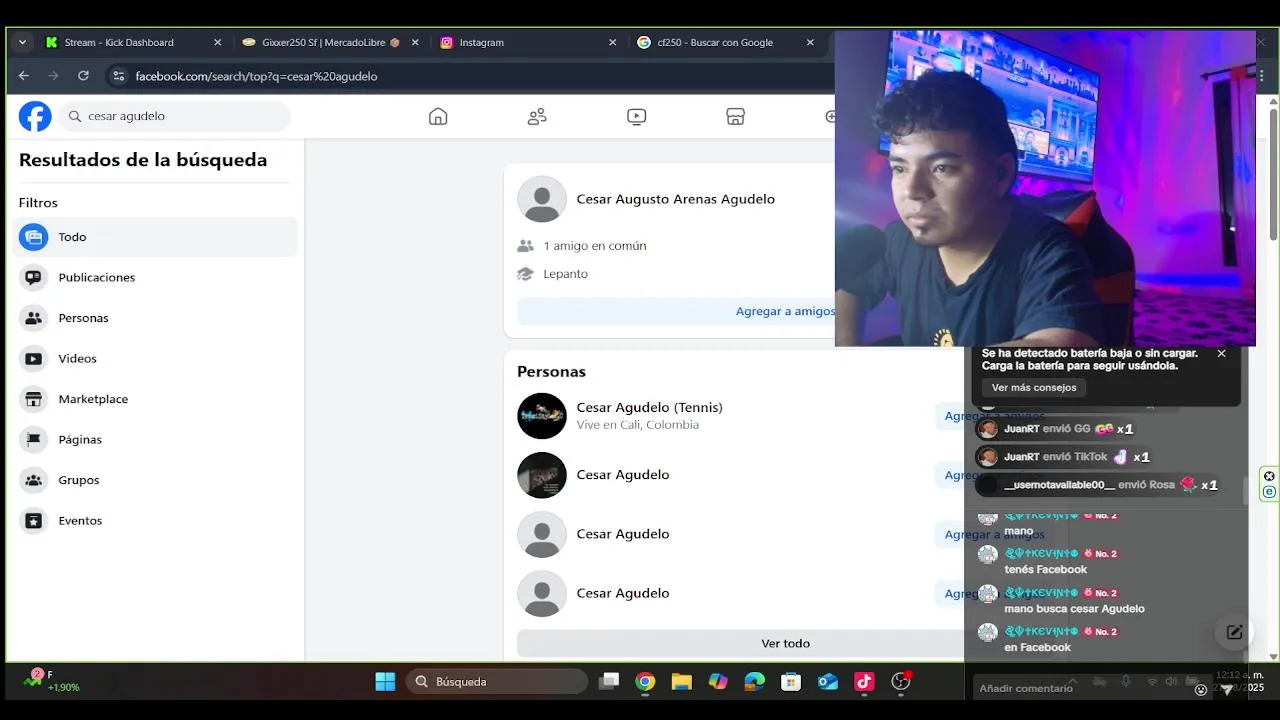Open Copilot from the taskbar
1280x720 pixels.
click(x=718, y=682)
